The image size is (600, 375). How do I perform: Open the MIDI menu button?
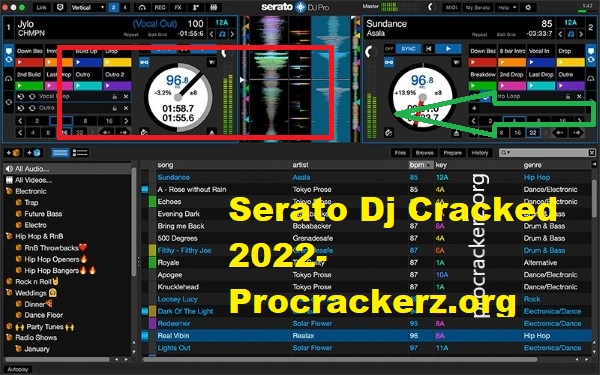point(451,7)
